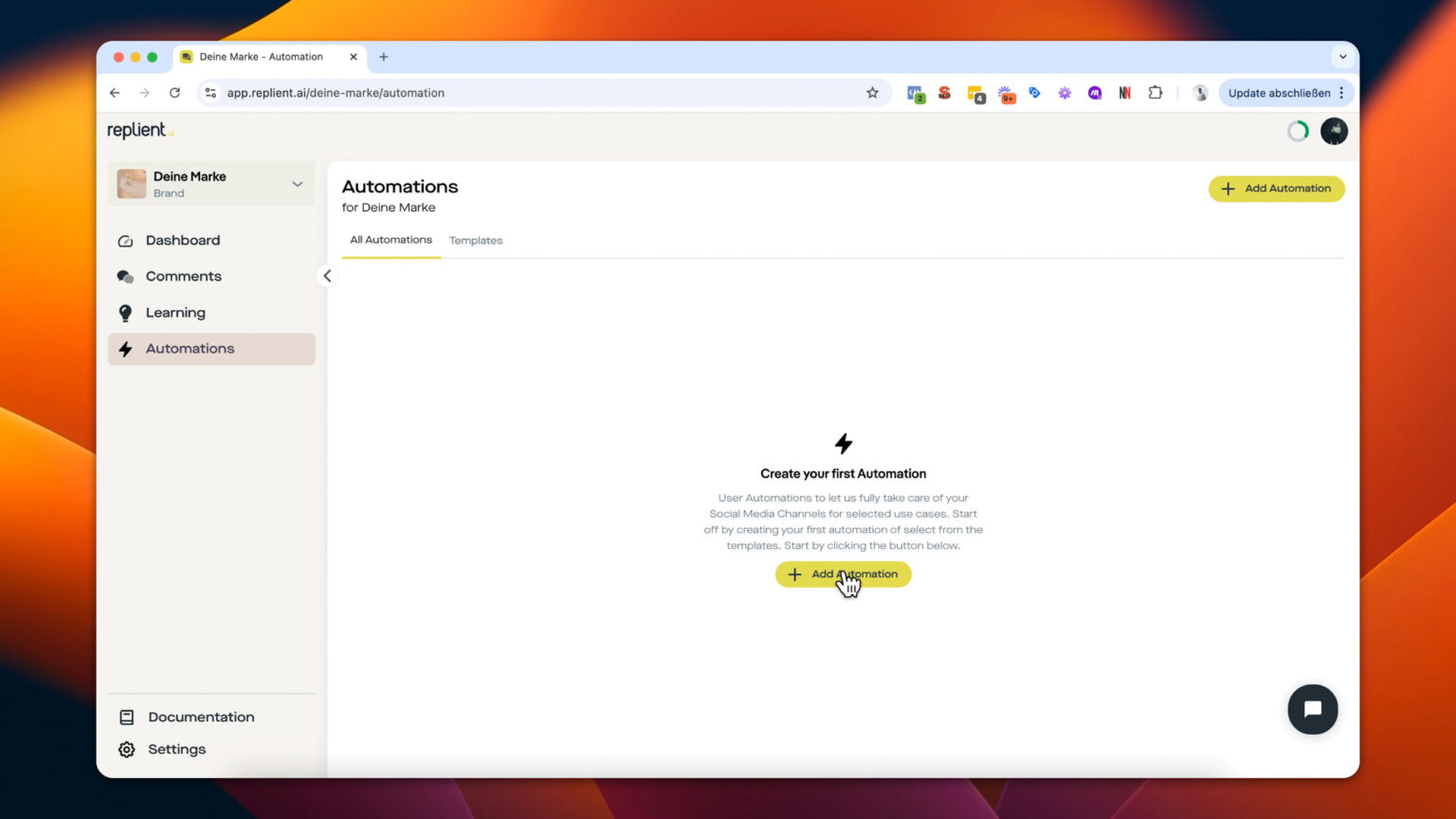Click the progress ring next to the avatar
This screenshot has height=819, width=1456.
pyautogui.click(x=1298, y=131)
